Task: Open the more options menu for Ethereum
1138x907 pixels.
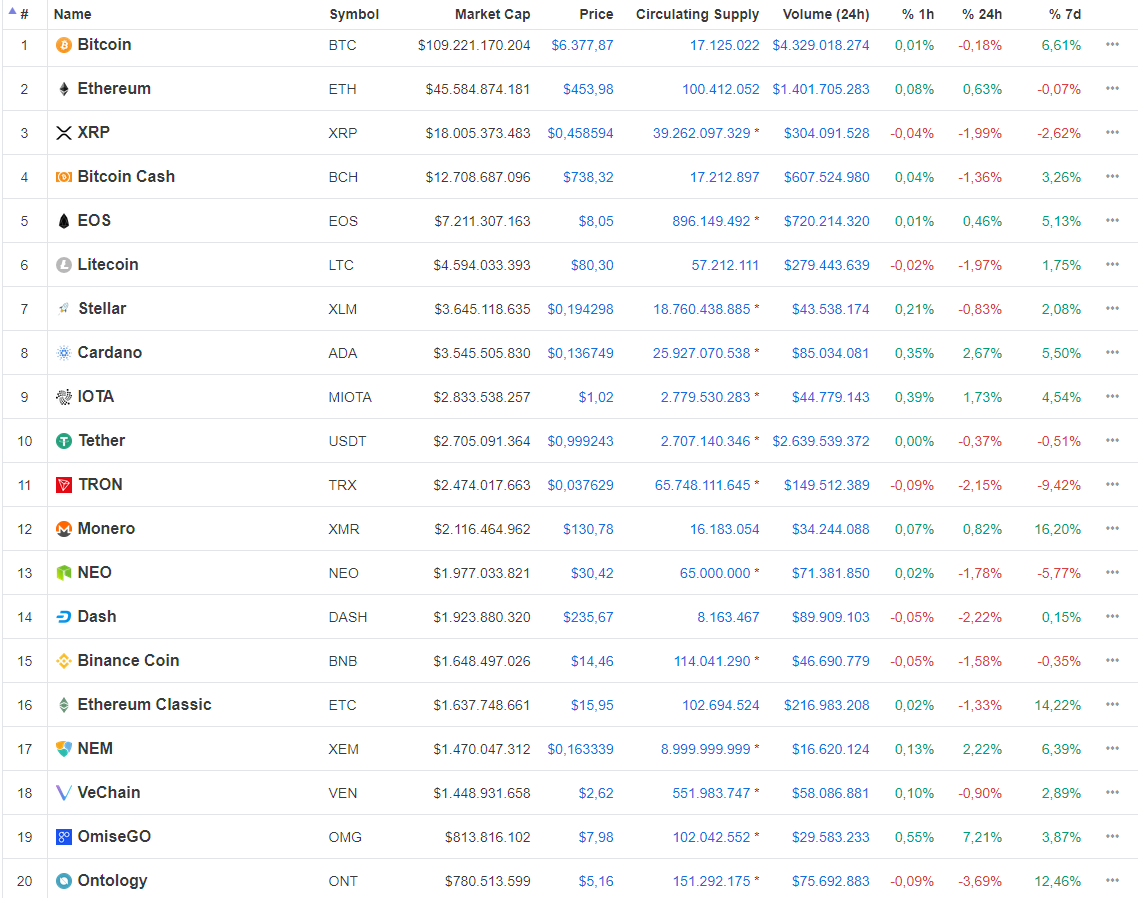Action: tap(1112, 89)
